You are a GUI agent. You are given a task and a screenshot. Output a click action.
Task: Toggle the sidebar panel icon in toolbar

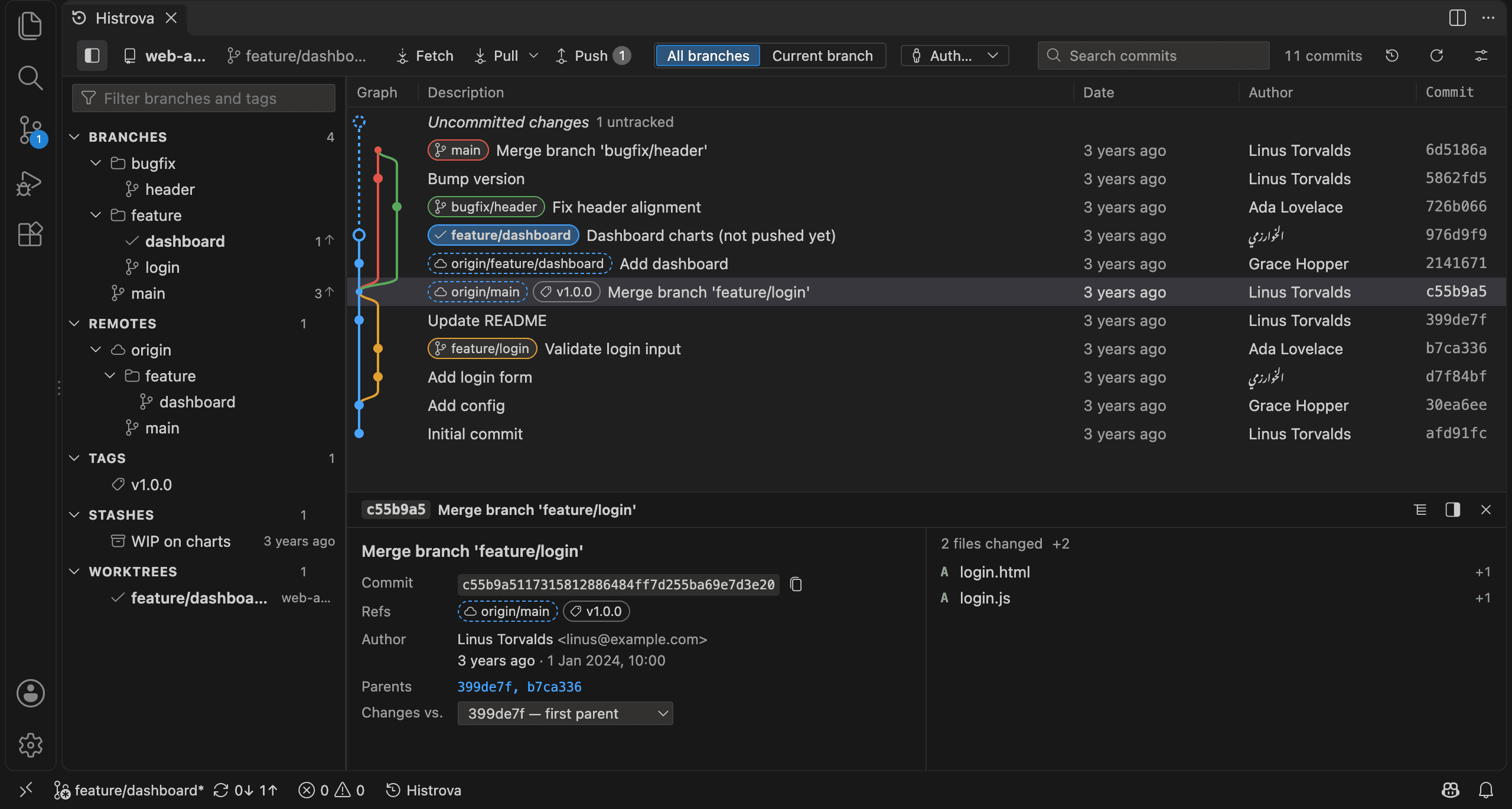coord(92,56)
